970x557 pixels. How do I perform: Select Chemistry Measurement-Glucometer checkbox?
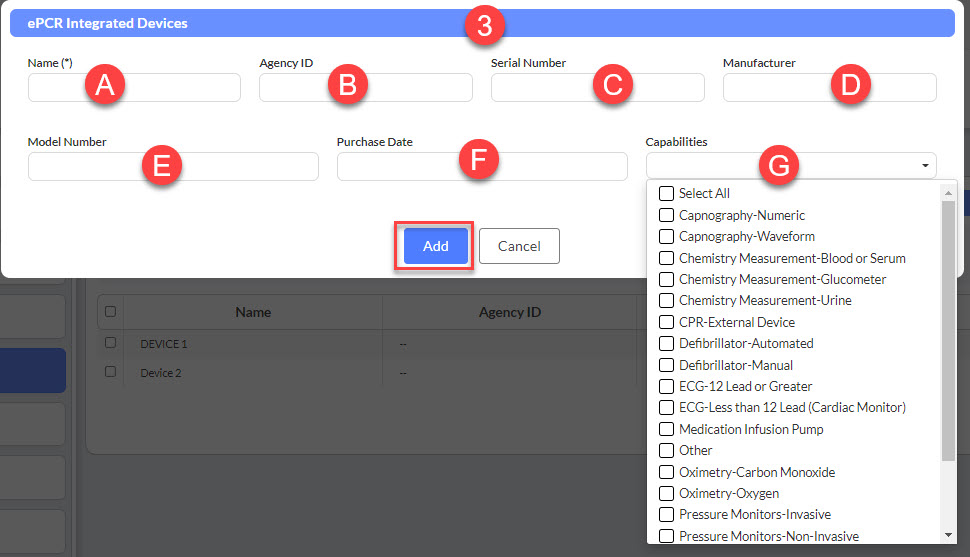pos(666,279)
